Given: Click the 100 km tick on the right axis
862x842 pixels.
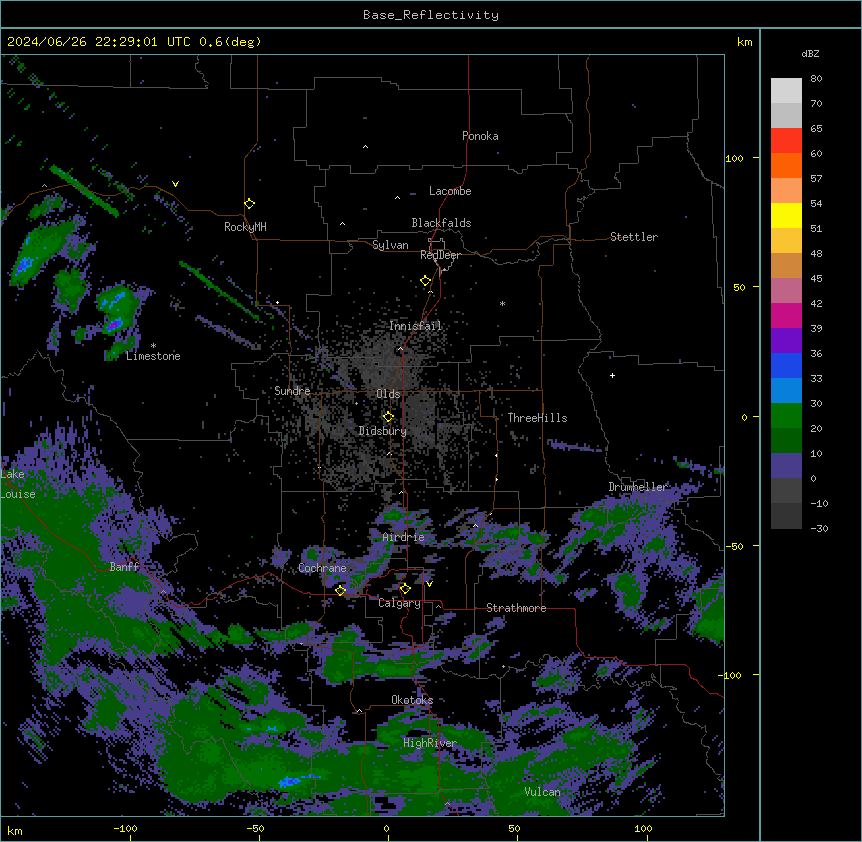Looking at the screenshot, I should (x=734, y=158).
